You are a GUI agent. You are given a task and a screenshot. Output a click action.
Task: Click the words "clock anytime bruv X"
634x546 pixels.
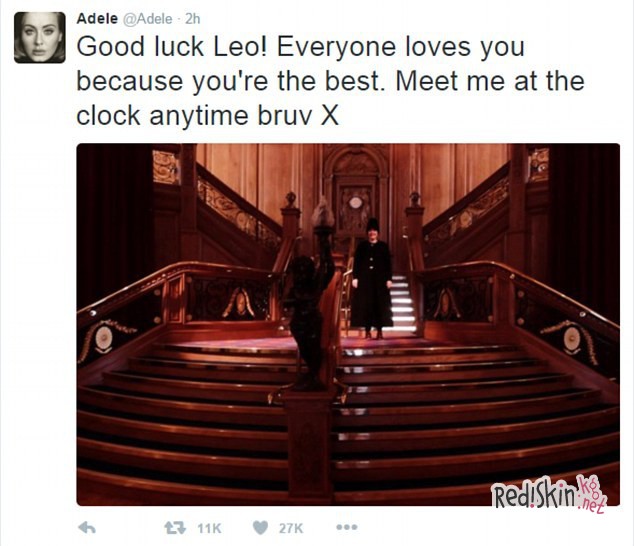coord(207,116)
